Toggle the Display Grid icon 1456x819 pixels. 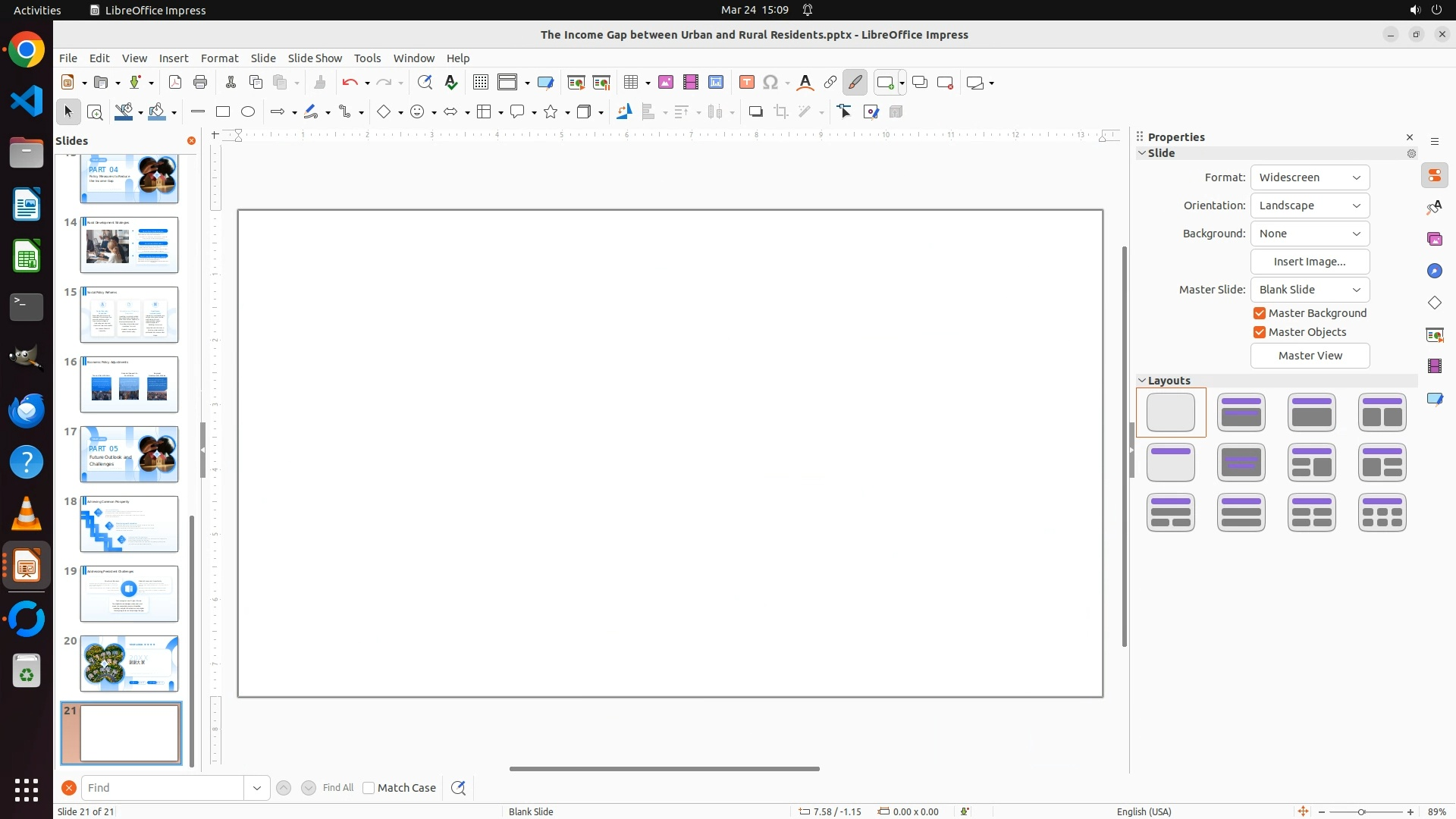click(481, 83)
